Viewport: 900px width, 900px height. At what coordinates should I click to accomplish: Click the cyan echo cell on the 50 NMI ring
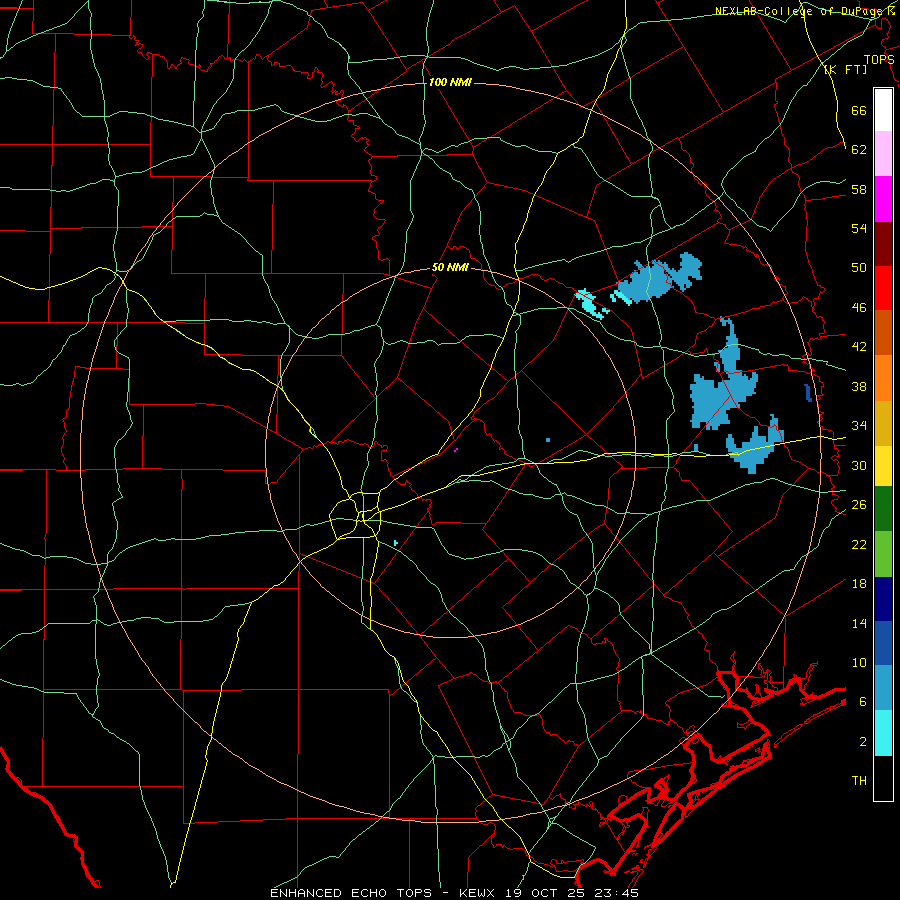(591, 303)
